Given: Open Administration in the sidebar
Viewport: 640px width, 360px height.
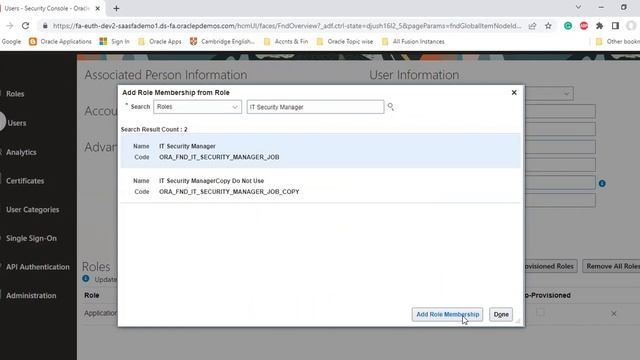Looking at the screenshot, I should click(x=31, y=296).
